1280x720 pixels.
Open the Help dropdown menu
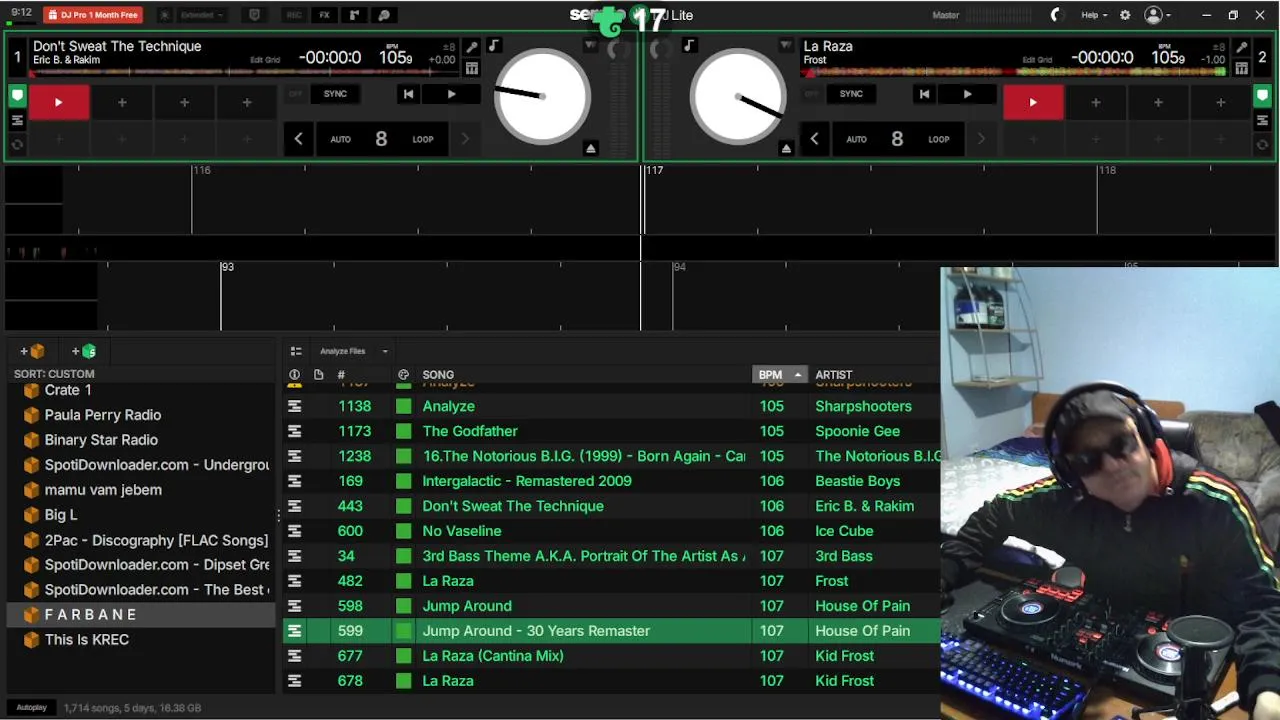[1094, 15]
